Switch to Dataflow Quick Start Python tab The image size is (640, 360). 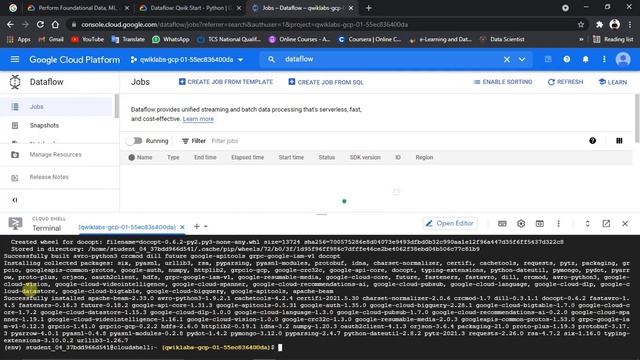(190, 8)
